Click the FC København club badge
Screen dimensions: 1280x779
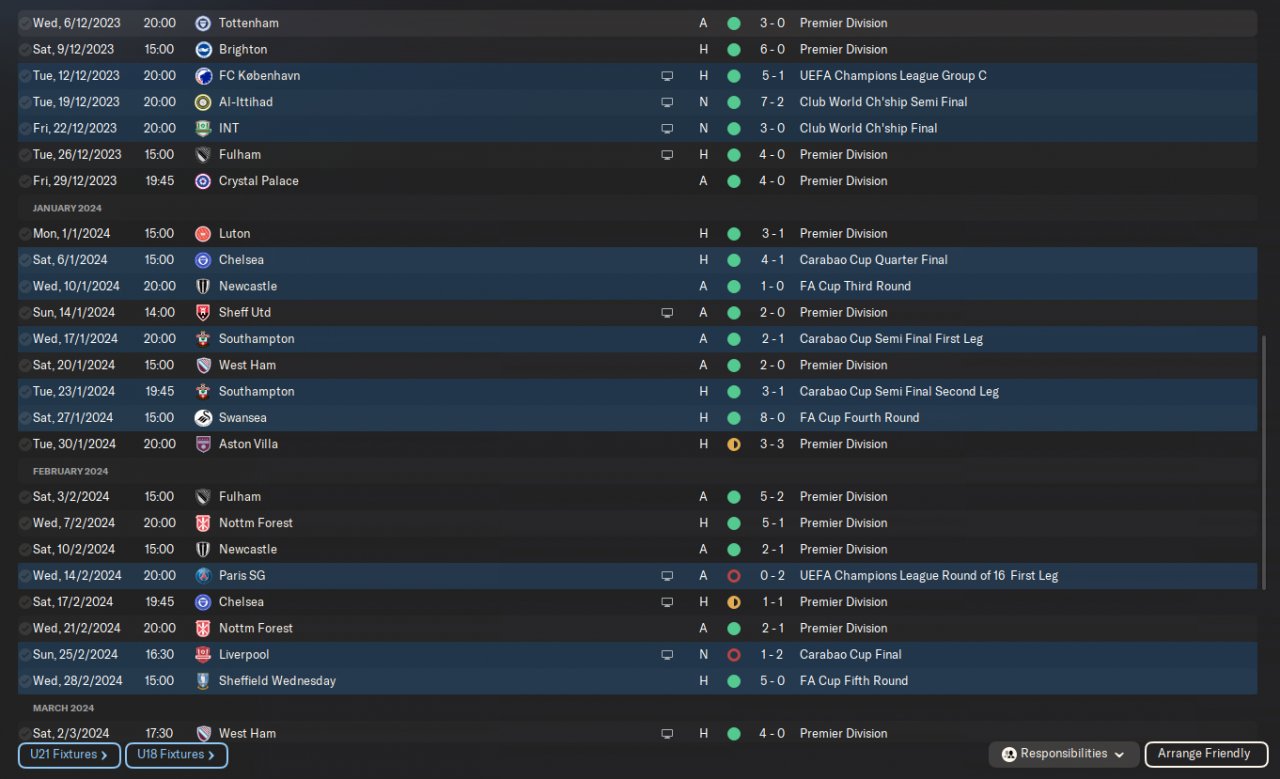[203, 76]
